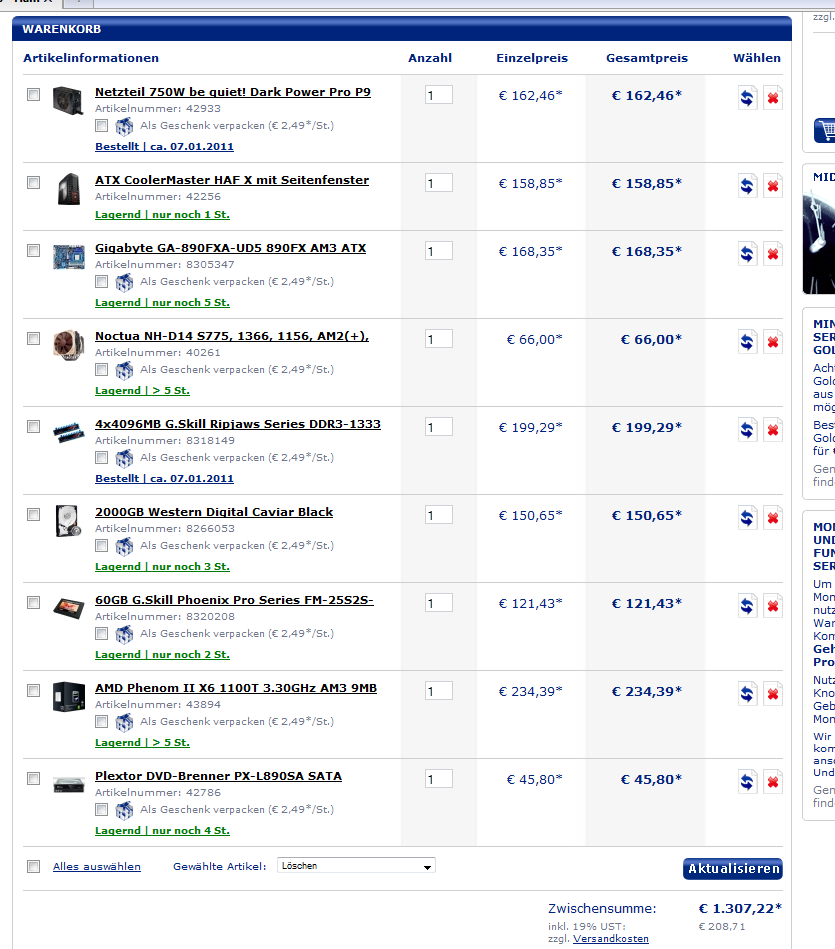835x949 pixels.
Task: Delete Western Digital Caviar Black with red X
Action: [x=773, y=517]
